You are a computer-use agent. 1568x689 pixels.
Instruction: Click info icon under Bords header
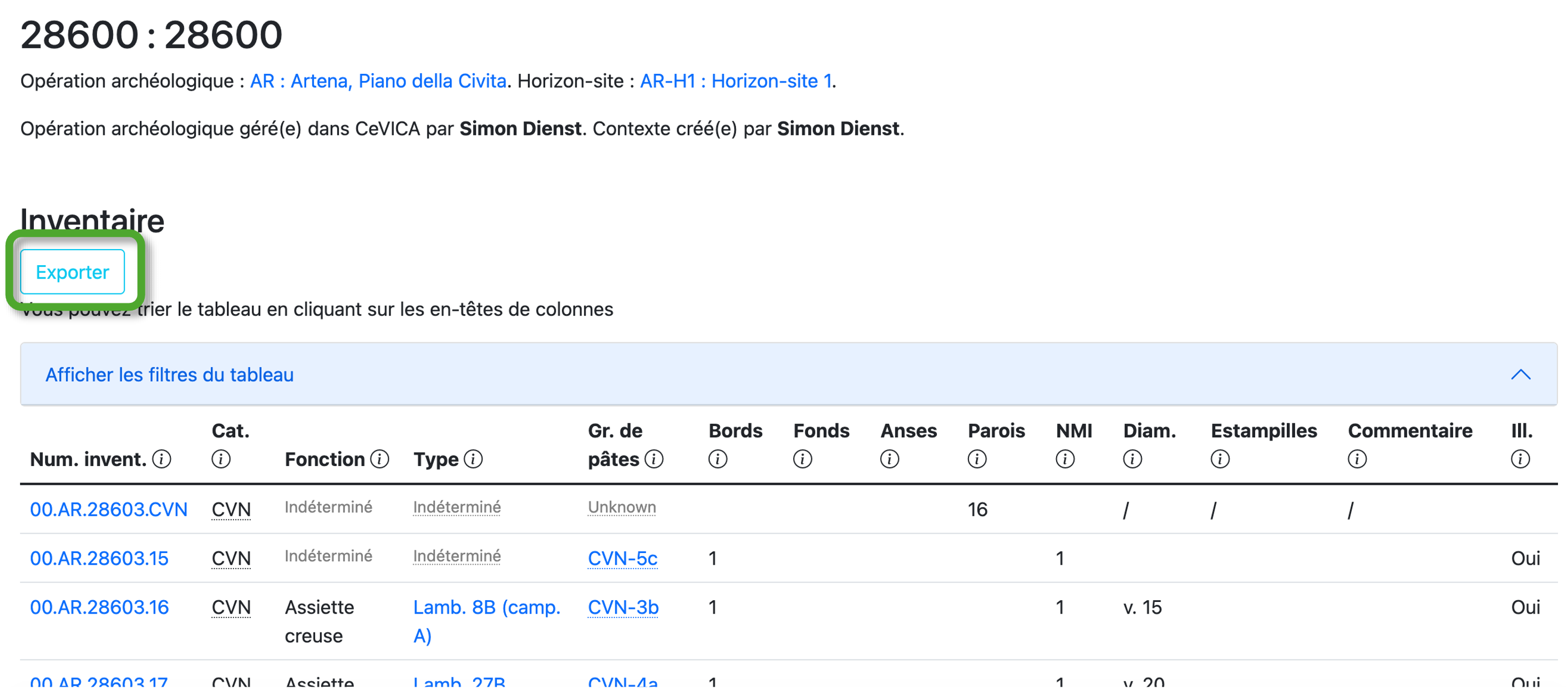tap(718, 459)
